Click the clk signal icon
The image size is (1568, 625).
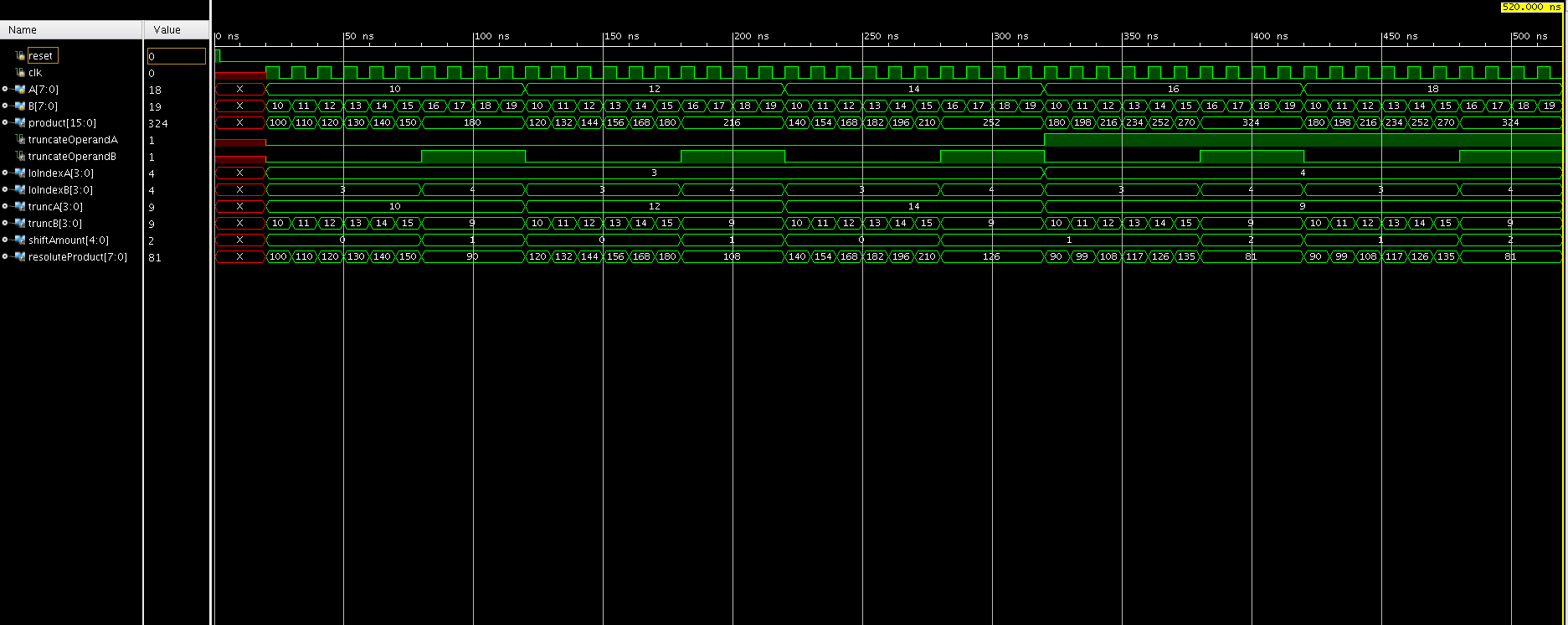[21, 73]
